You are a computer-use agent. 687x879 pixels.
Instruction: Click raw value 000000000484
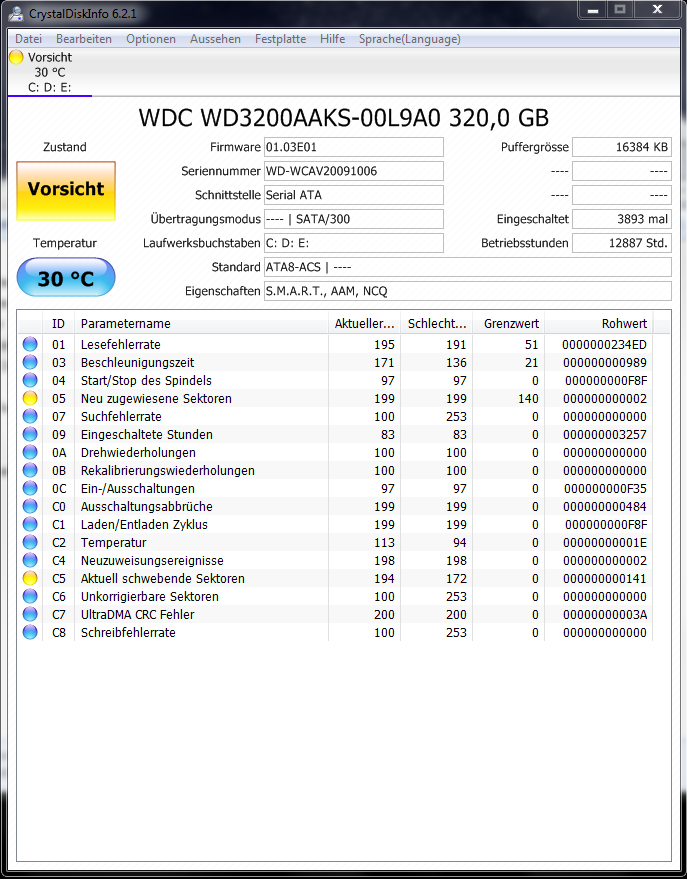click(605, 506)
